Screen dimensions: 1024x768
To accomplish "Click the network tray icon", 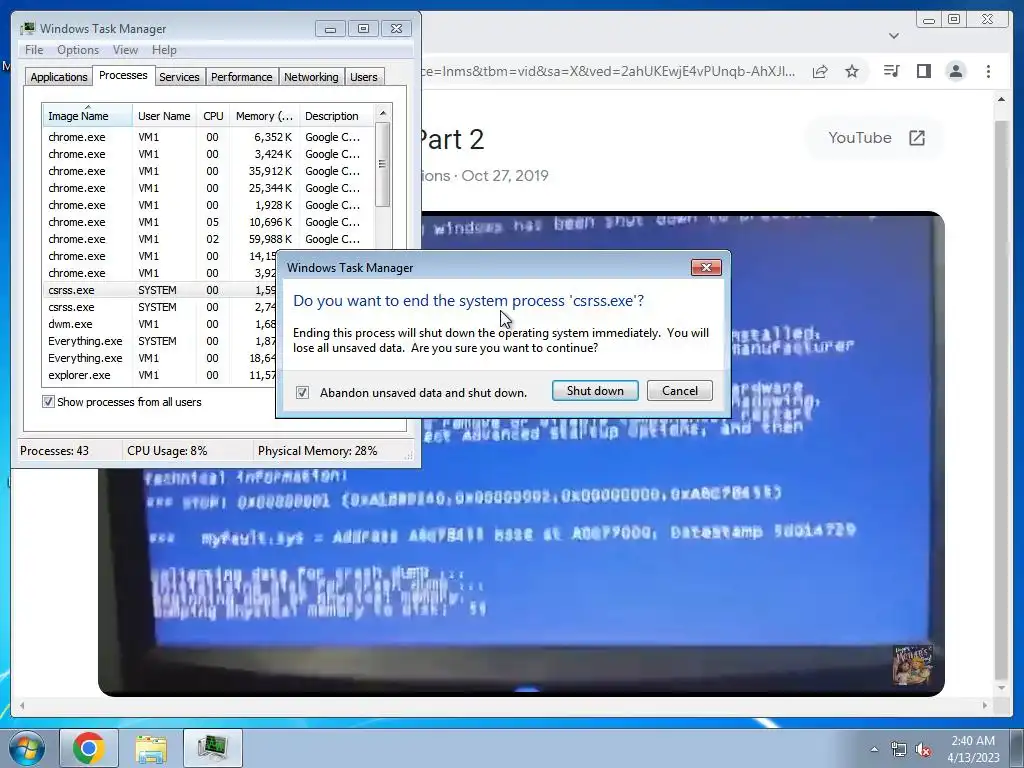I will tap(899, 749).
